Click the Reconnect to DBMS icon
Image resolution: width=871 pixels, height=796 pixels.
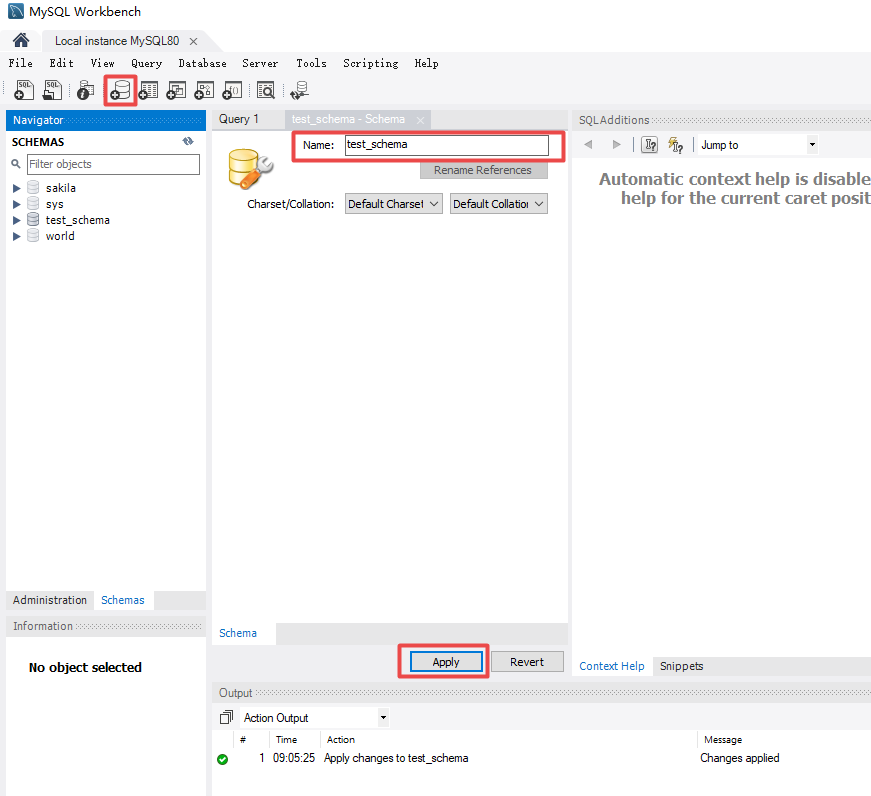point(300,90)
